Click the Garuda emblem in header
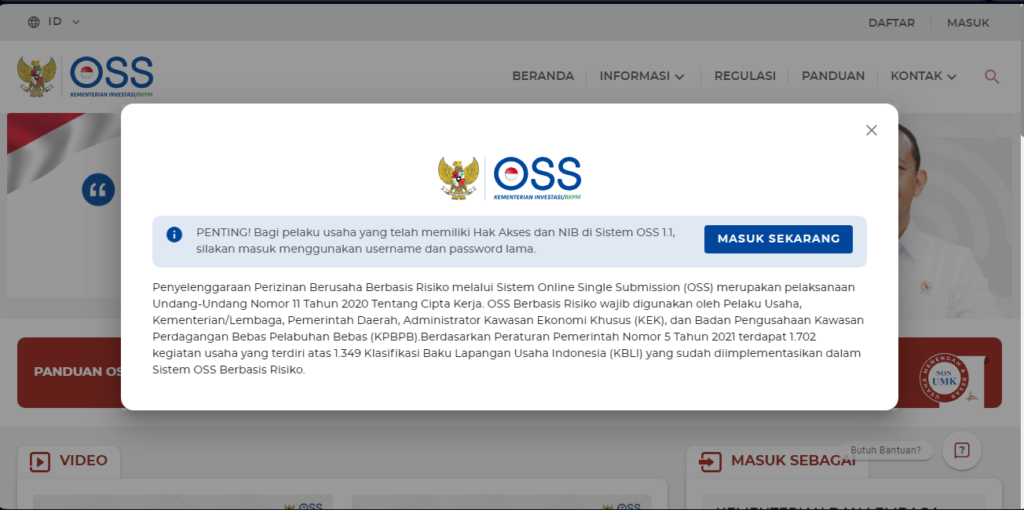1024x510 pixels. pyautogui.click(x=37, y=76)
